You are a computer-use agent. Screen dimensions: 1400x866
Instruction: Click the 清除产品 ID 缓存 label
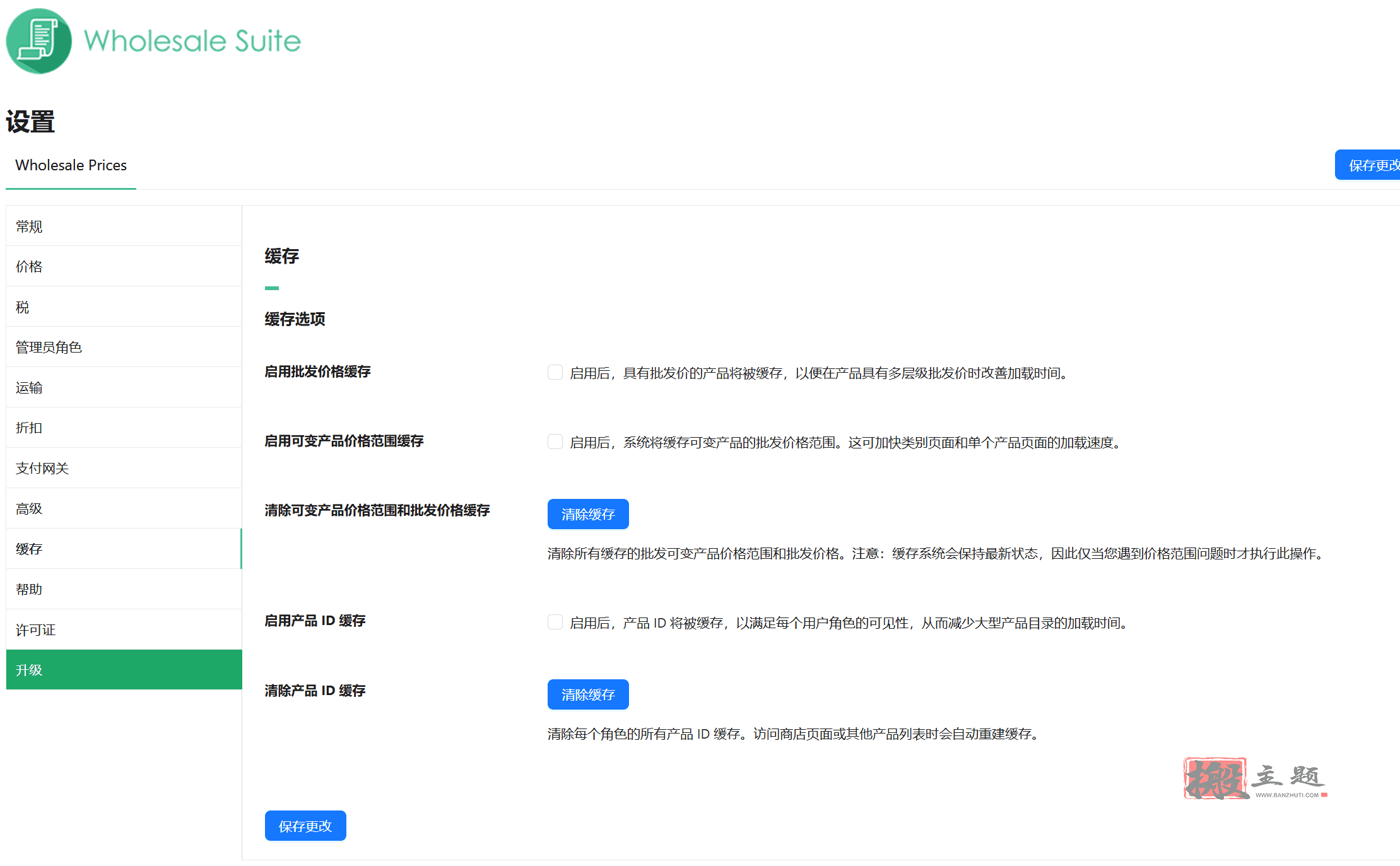click(315, 691)
